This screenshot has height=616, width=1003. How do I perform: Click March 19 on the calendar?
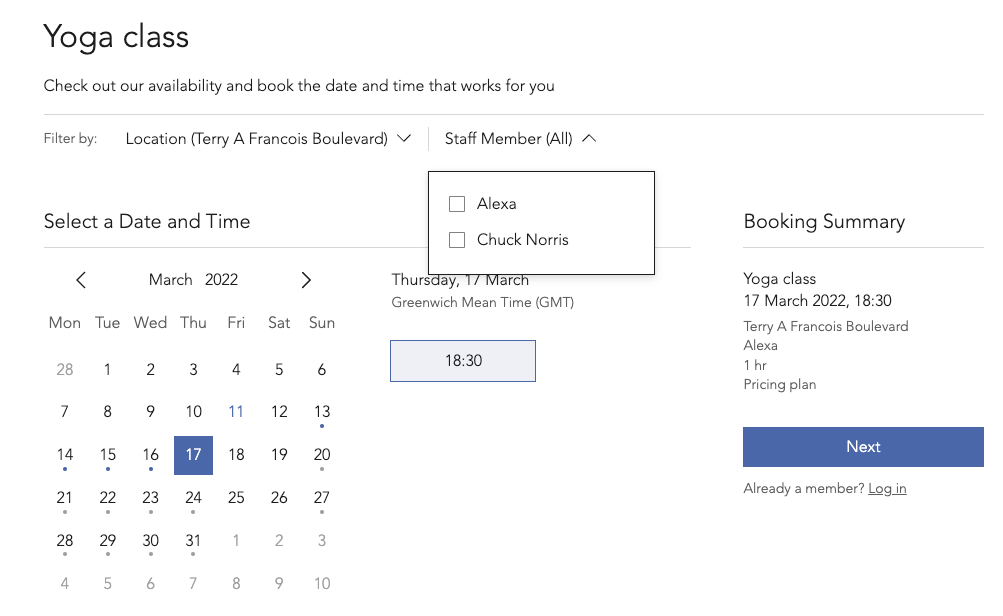(x=279, y=455)
